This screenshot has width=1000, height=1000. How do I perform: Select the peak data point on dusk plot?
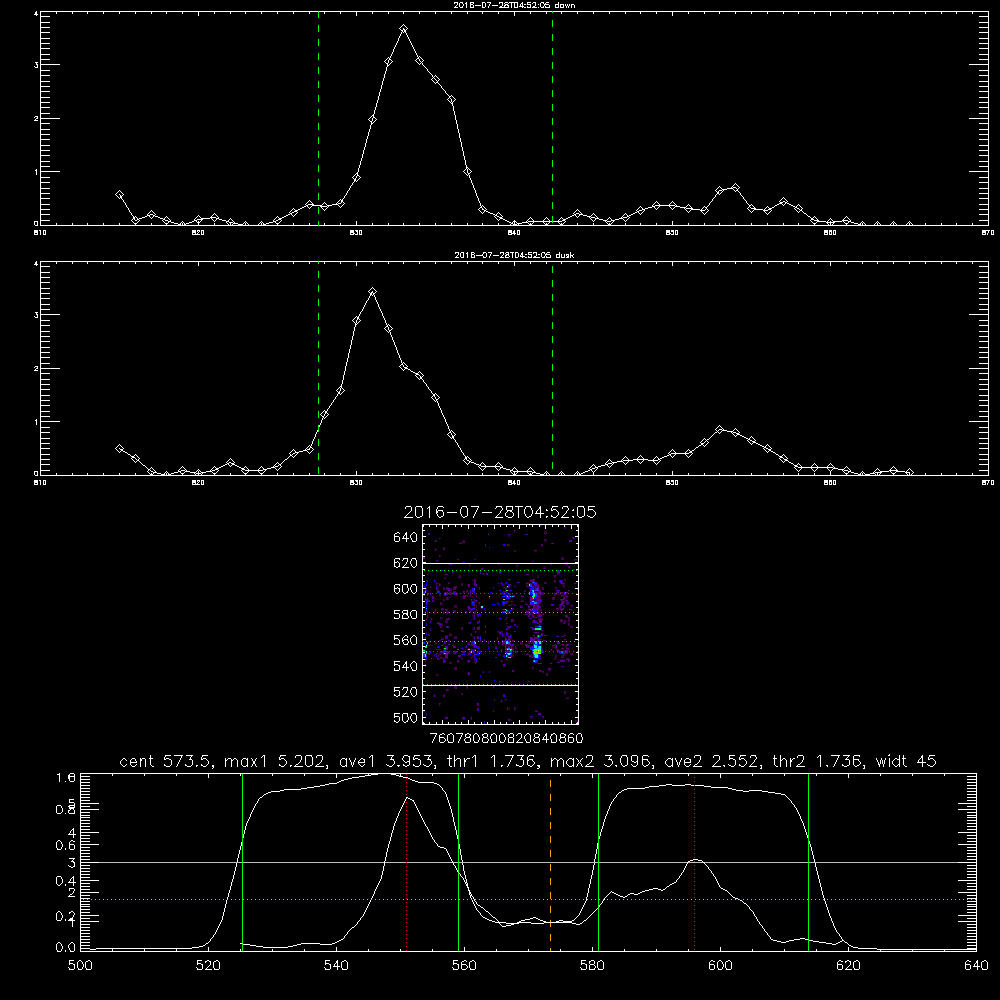[372, 291]
